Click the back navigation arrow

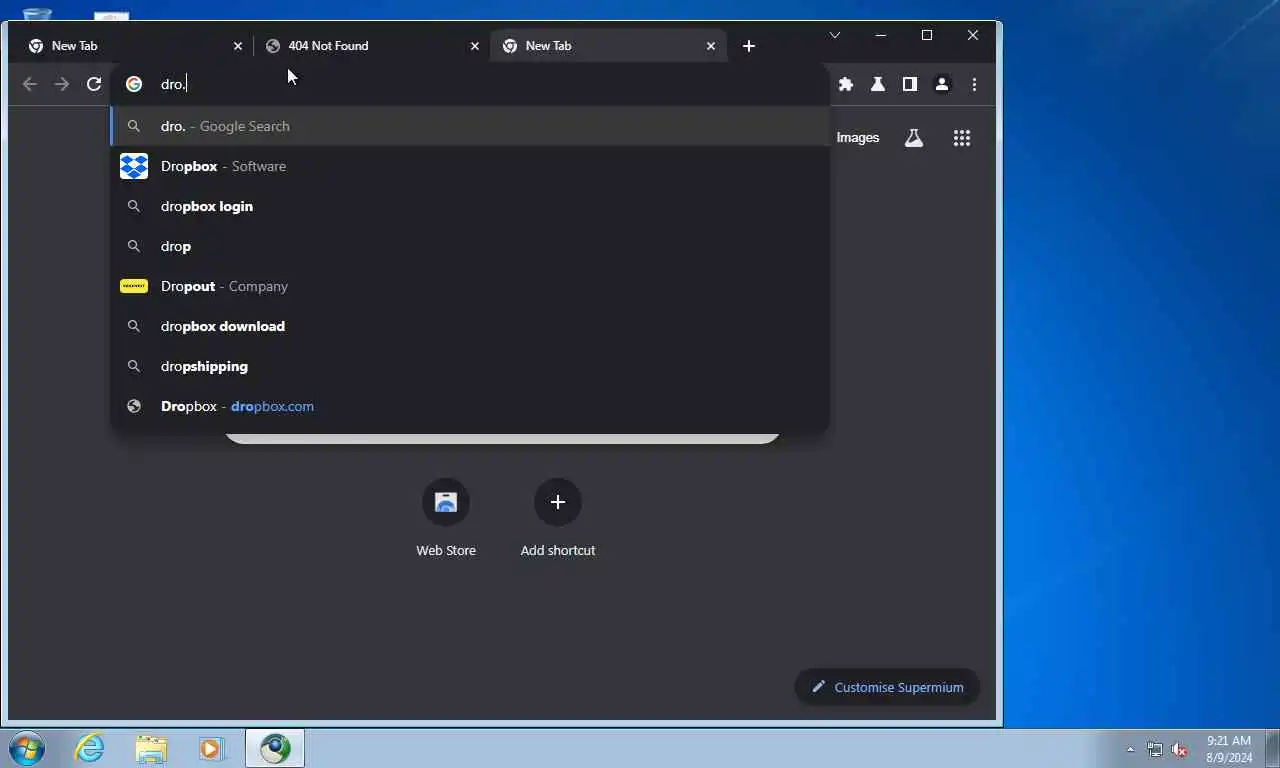pyautogui.click(x=30, y=84)
